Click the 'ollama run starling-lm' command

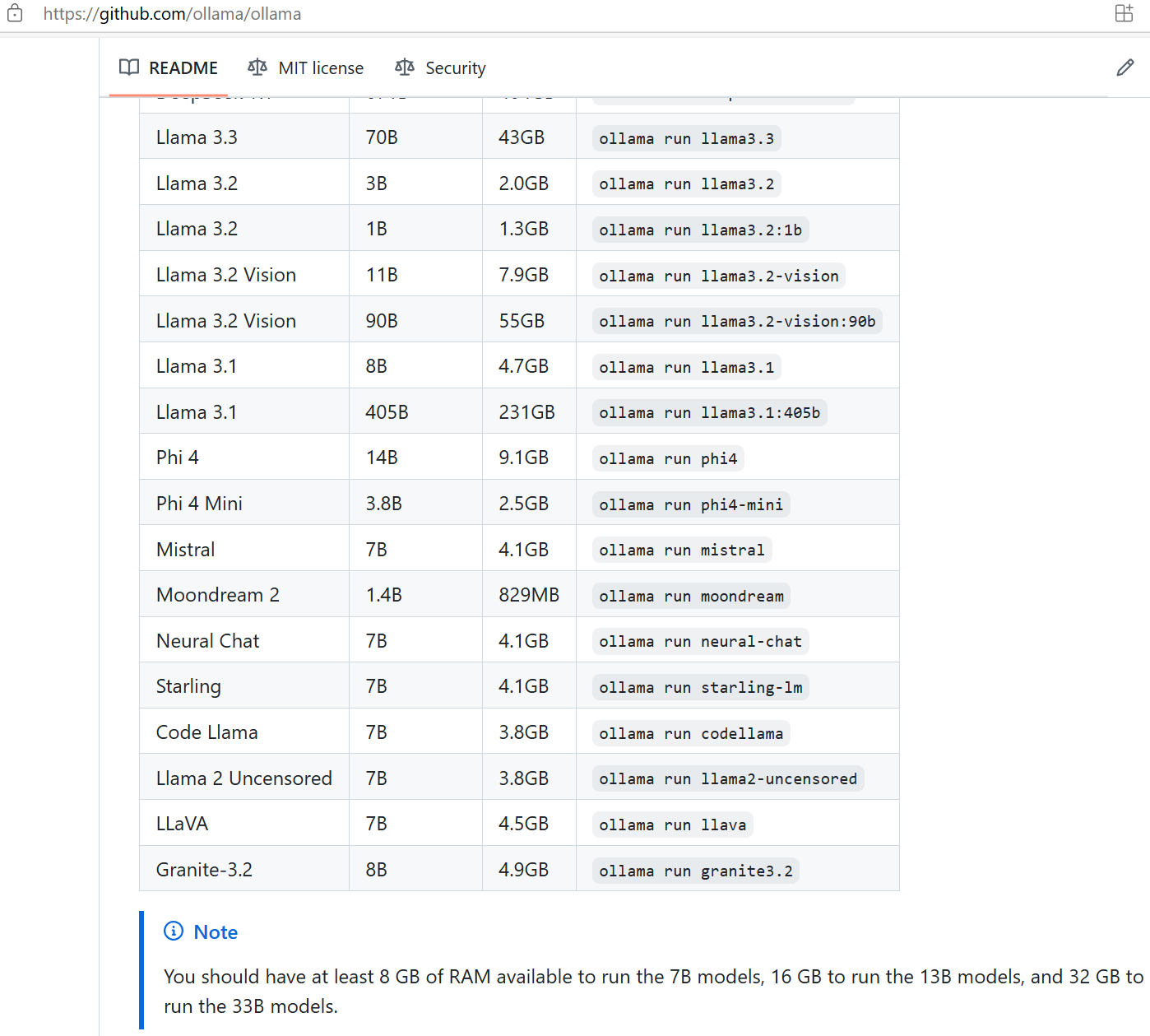[700, 687]
